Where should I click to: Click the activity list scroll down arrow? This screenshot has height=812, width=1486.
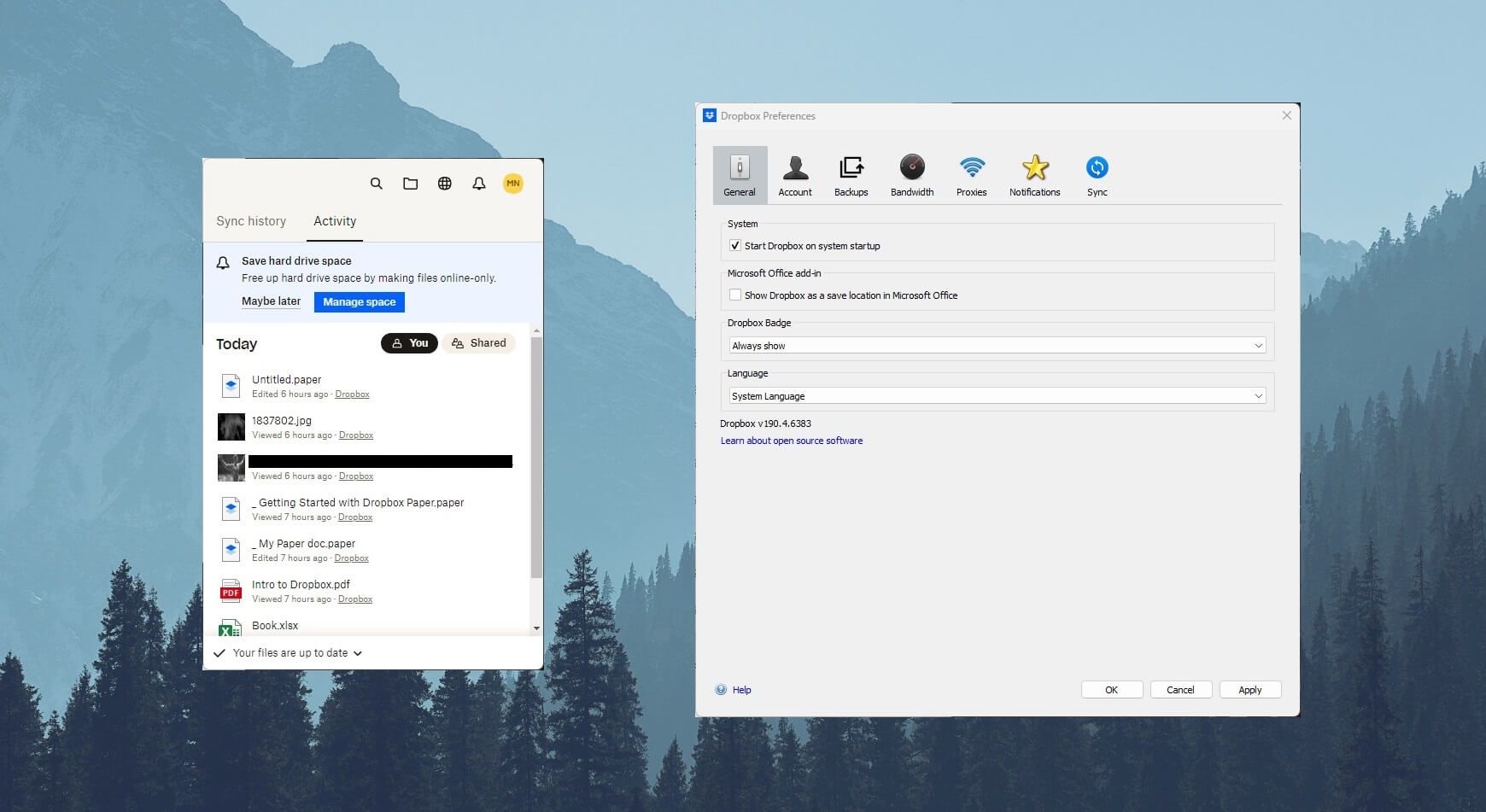pos(536,628)
